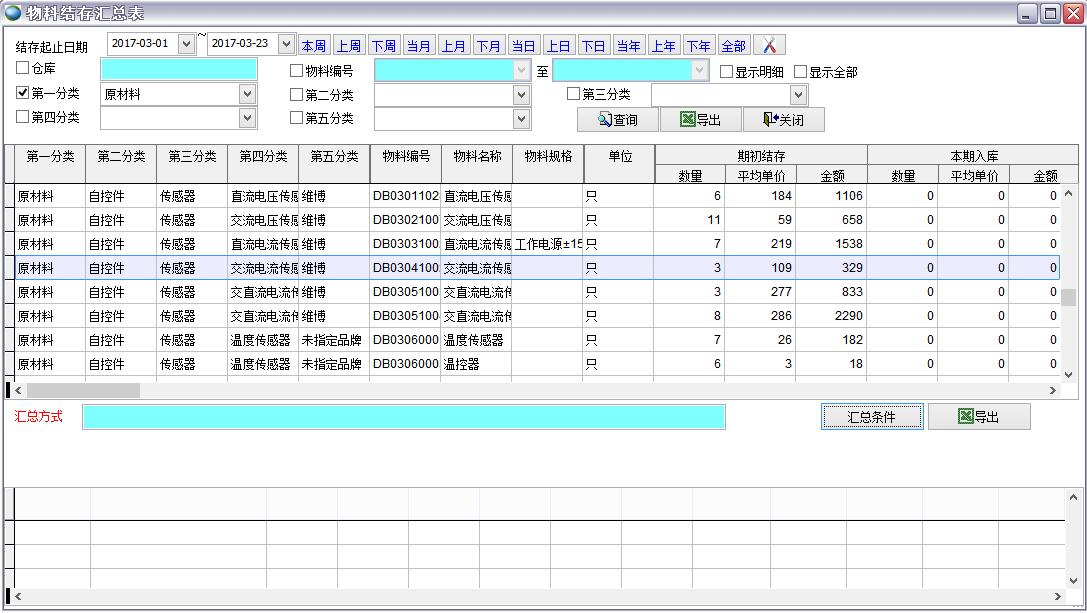Close the report using the 关闭 door icon
This screenshot has height=613, width=1087.
point(770,119)
